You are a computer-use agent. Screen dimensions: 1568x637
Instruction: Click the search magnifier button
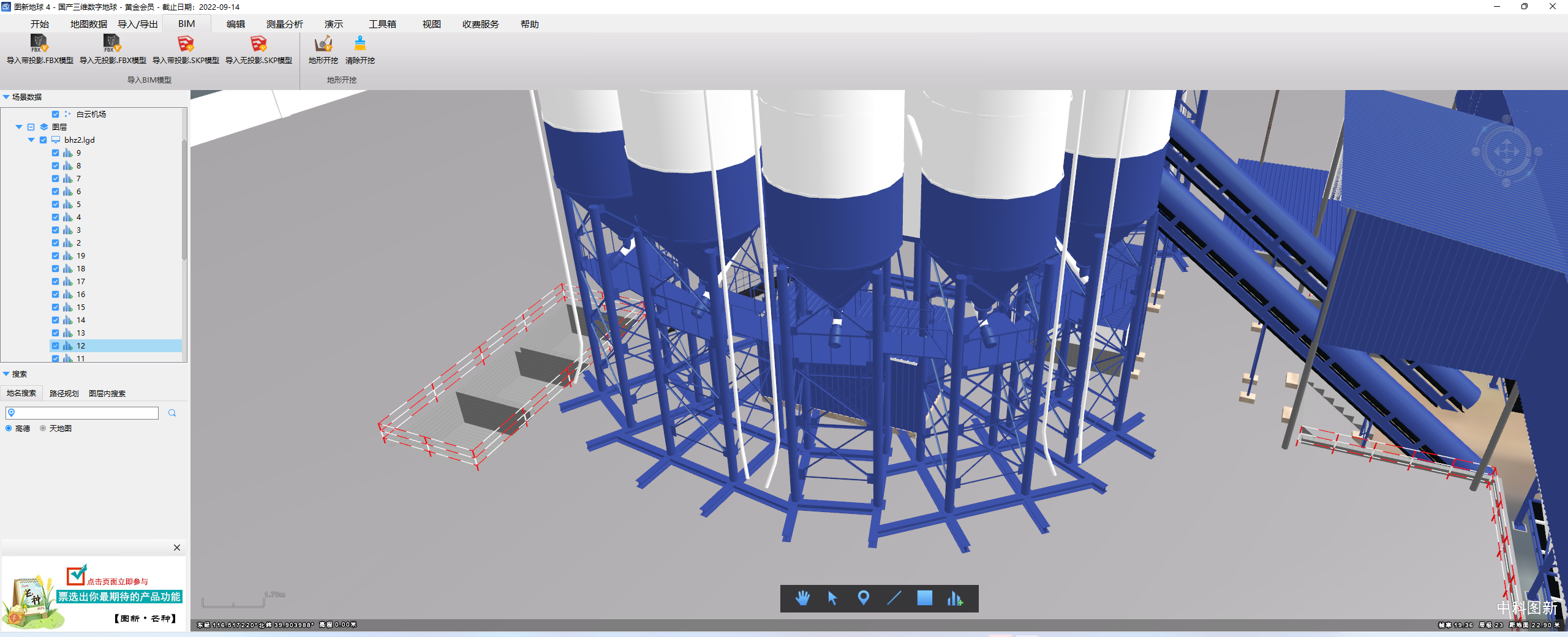172,413
